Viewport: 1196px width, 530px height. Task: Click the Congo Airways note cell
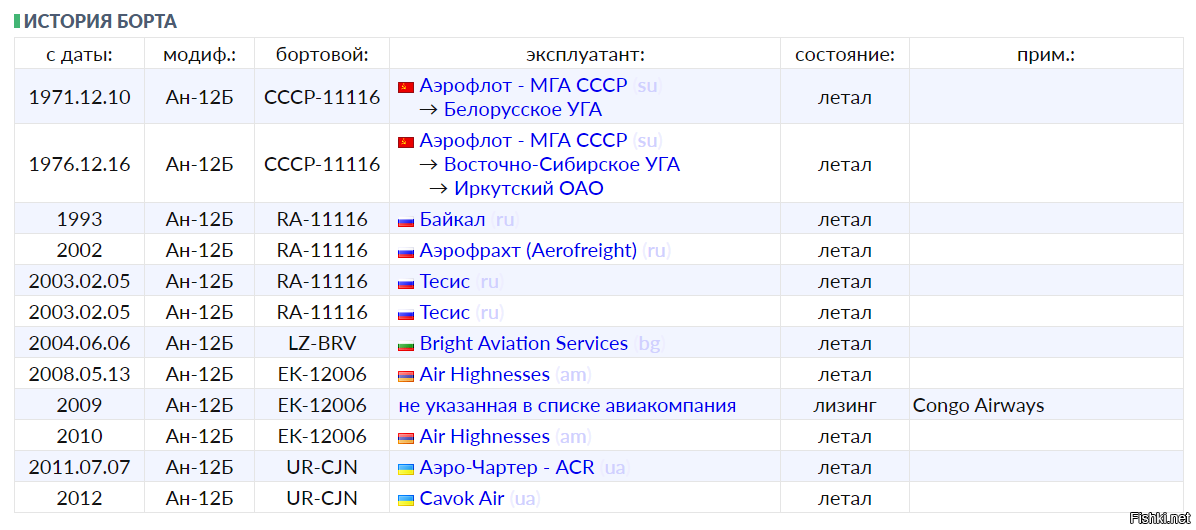point(1046,406)
